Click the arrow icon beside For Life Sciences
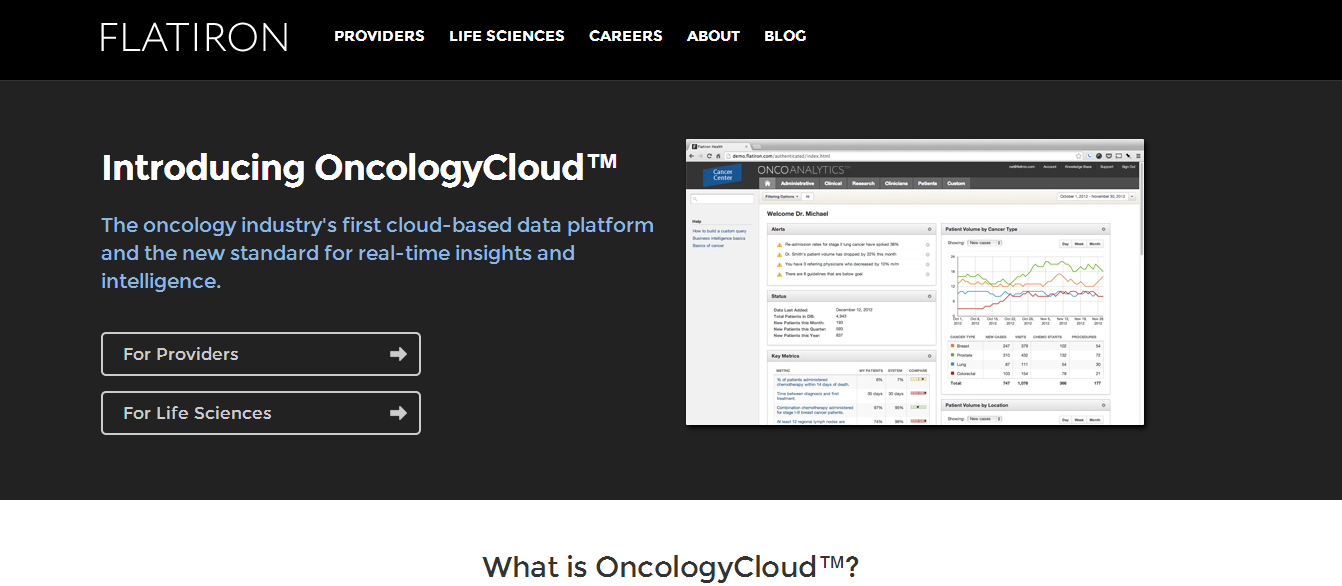 (x=398, y=413)
